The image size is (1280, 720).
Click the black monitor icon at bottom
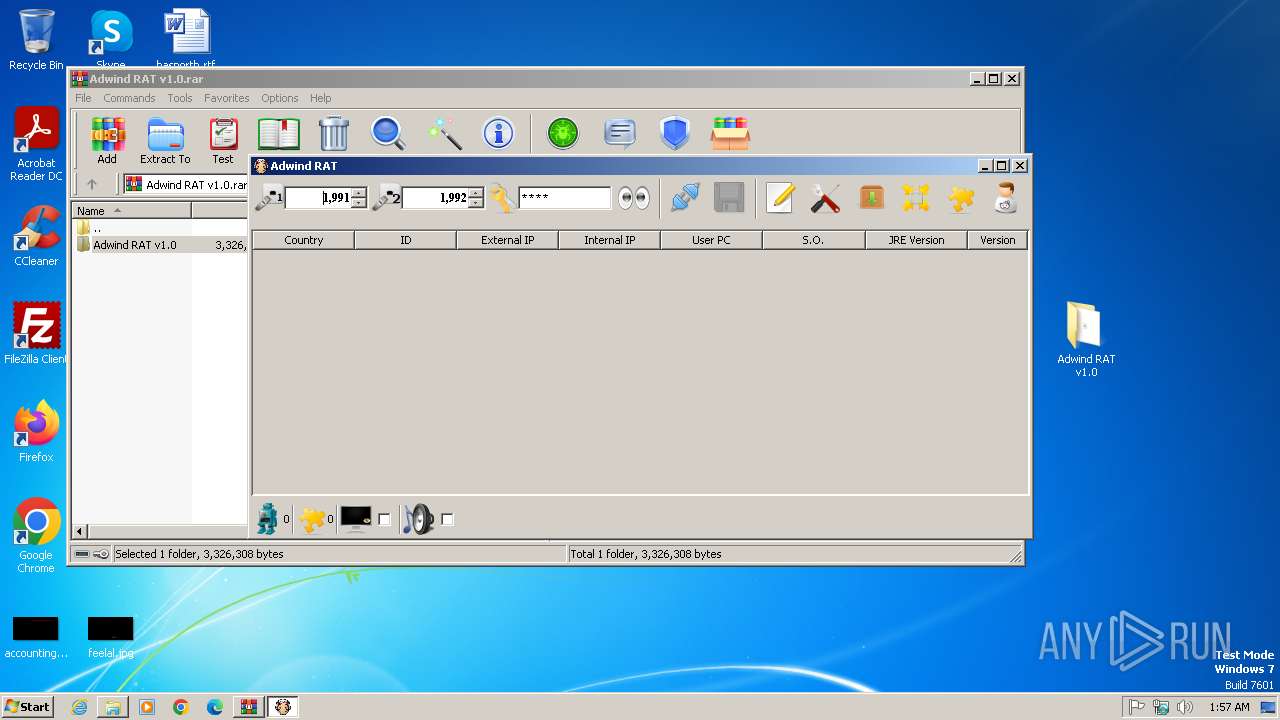point(356,518)
